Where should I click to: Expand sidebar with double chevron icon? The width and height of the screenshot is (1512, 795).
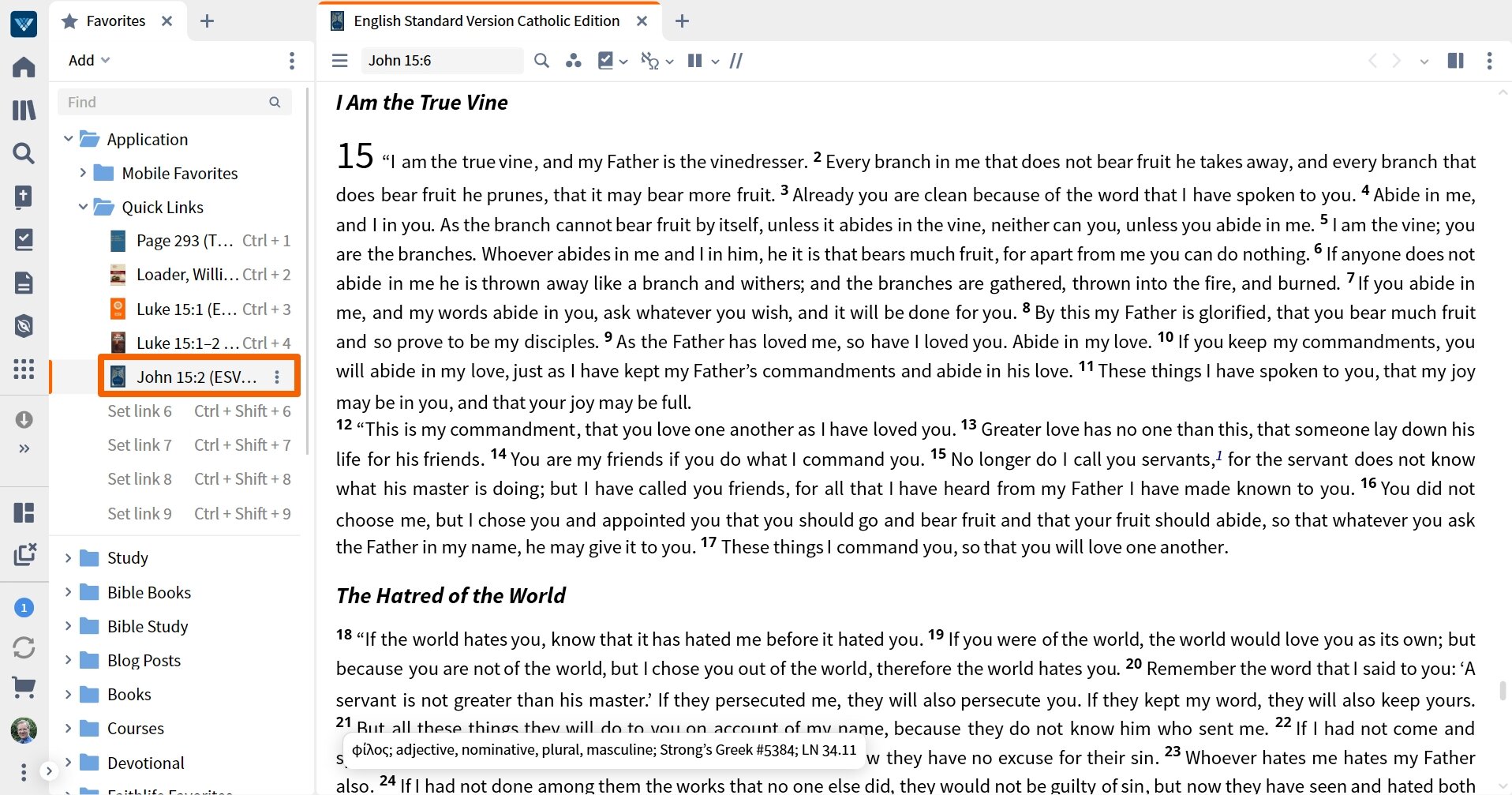24,448
